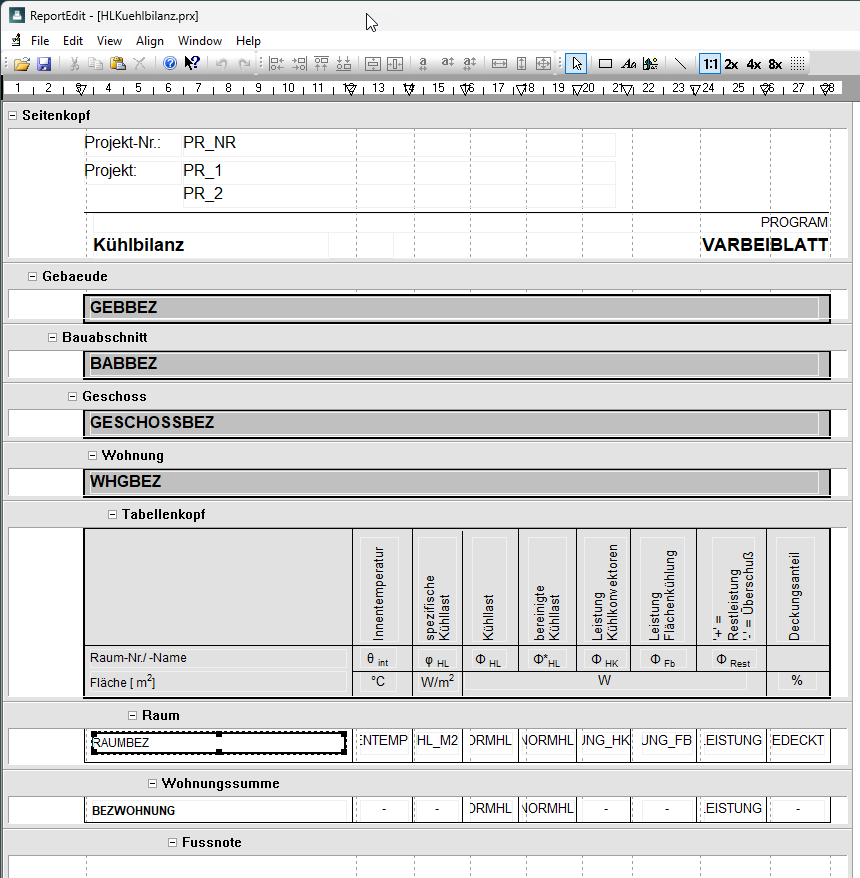This screenshot has height=878, width=860.
Task: Cut selection using the scissors icon
Action: click(x=74, y=64)
